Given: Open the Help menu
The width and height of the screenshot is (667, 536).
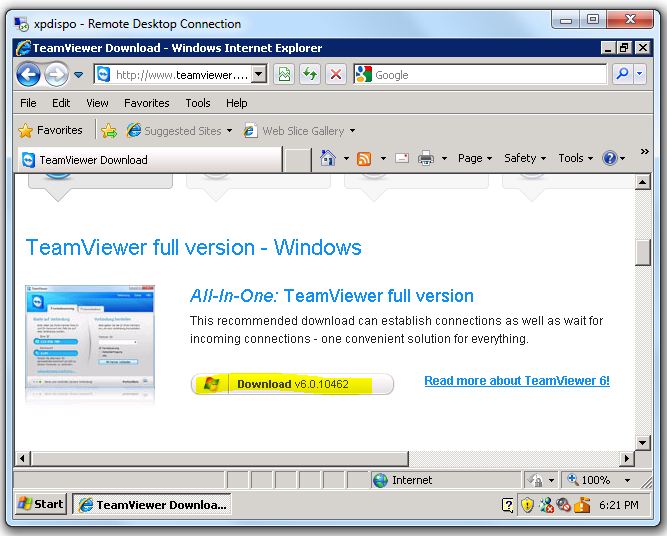Looking at the screenshot, I should pyautogui.click(x=237, y=103).
